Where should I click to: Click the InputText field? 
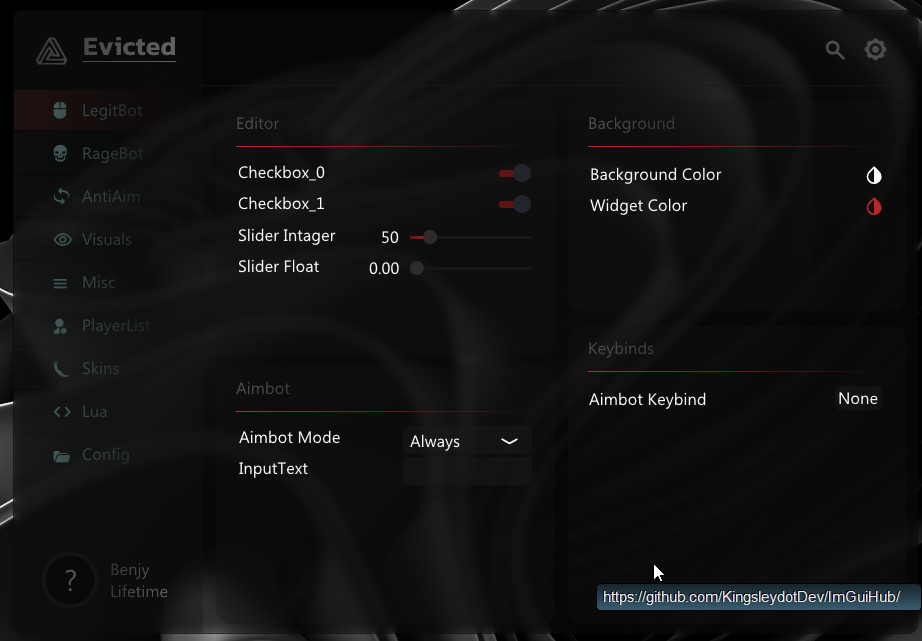[x=467, y=471]
